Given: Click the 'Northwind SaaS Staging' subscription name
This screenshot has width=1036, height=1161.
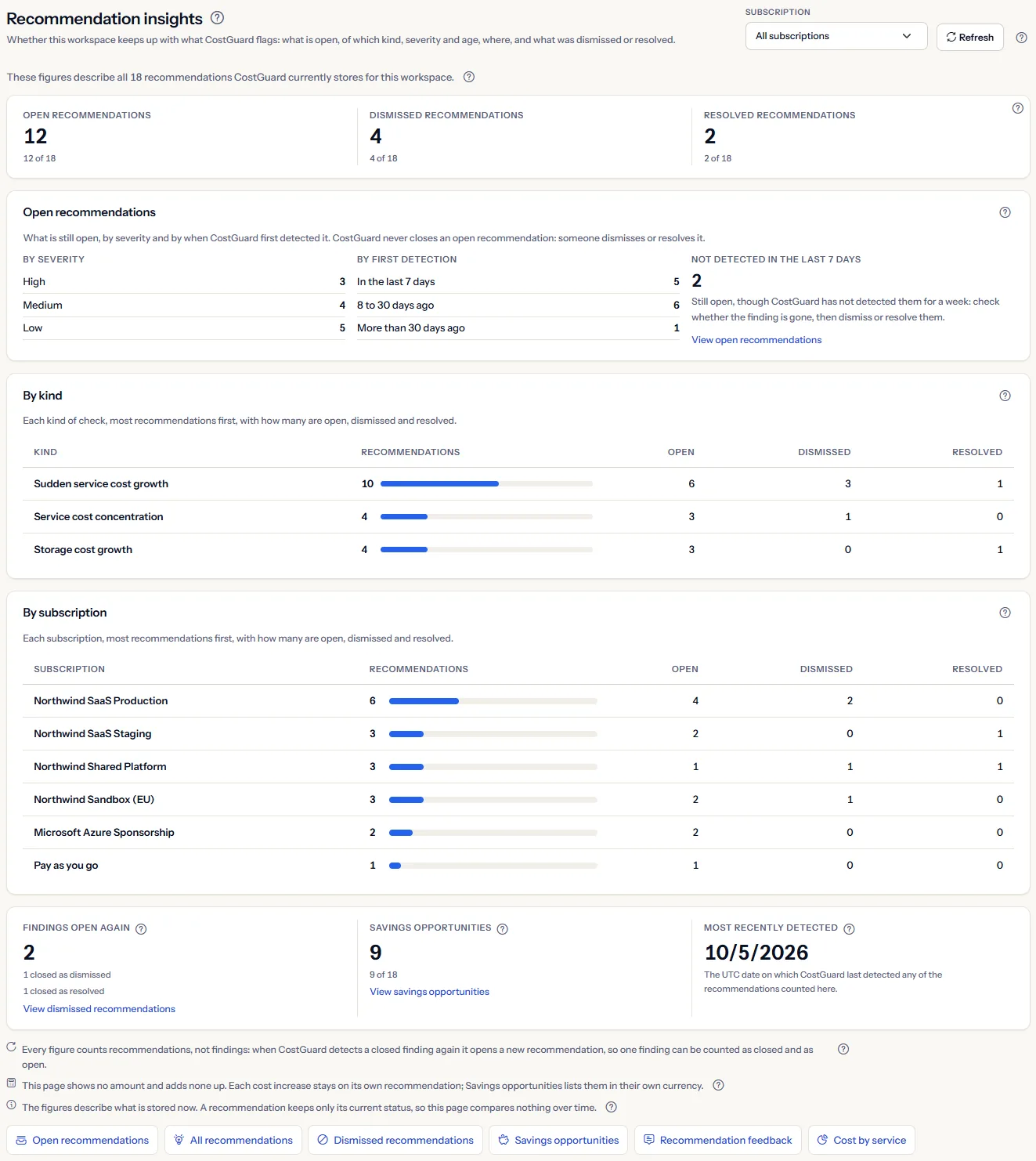Looking at the screenshot, I should [92, 734].
